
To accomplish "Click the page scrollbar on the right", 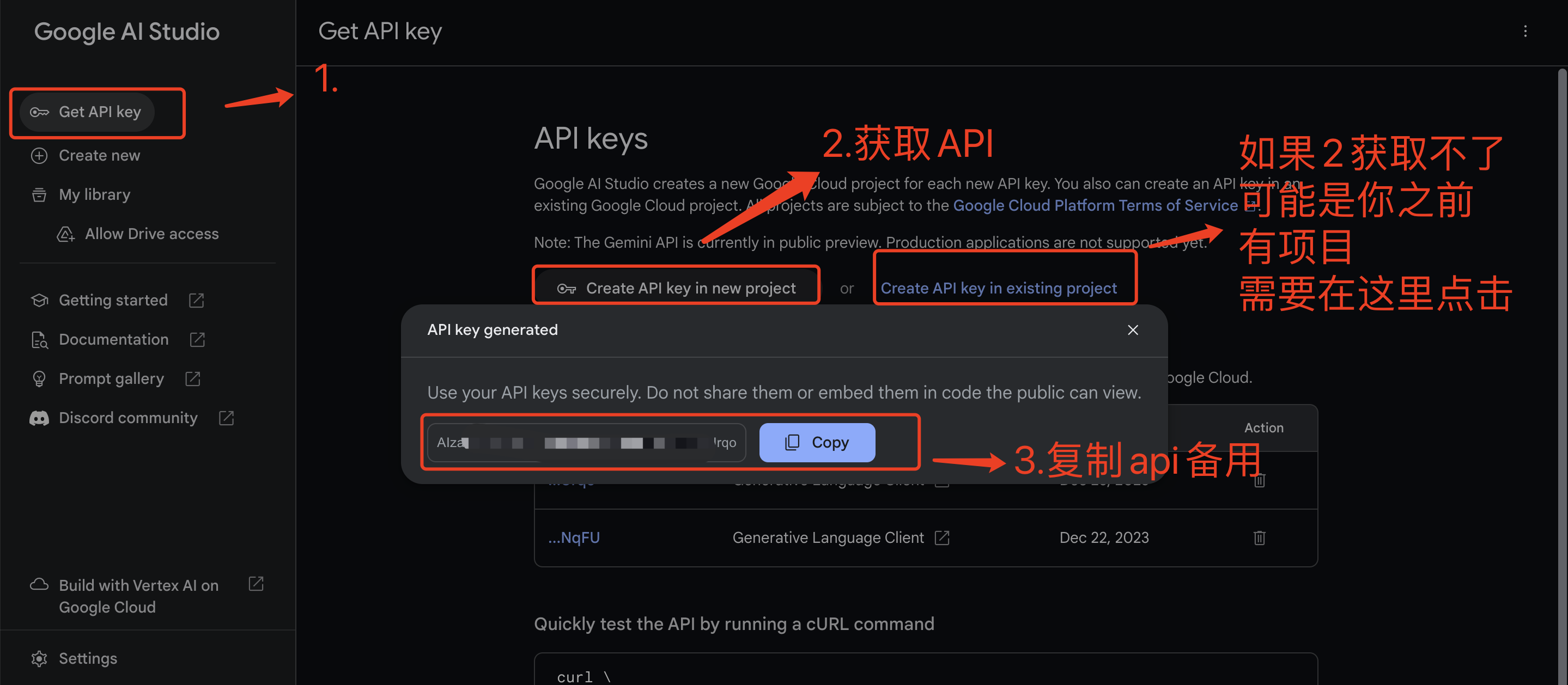I will click(1562, 375).
